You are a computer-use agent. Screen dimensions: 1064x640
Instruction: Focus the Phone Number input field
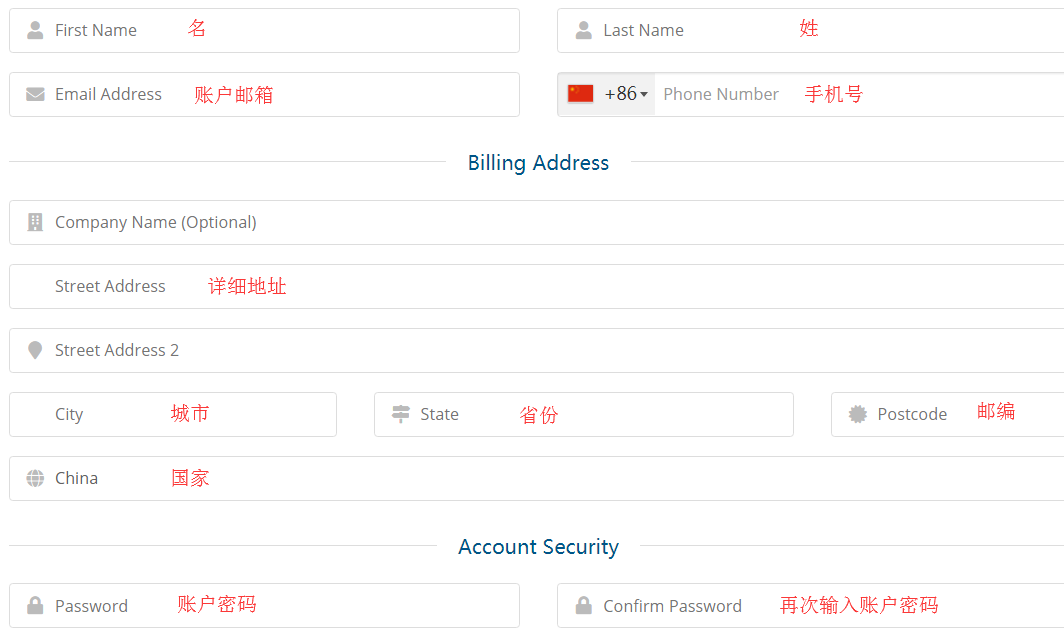859,94
